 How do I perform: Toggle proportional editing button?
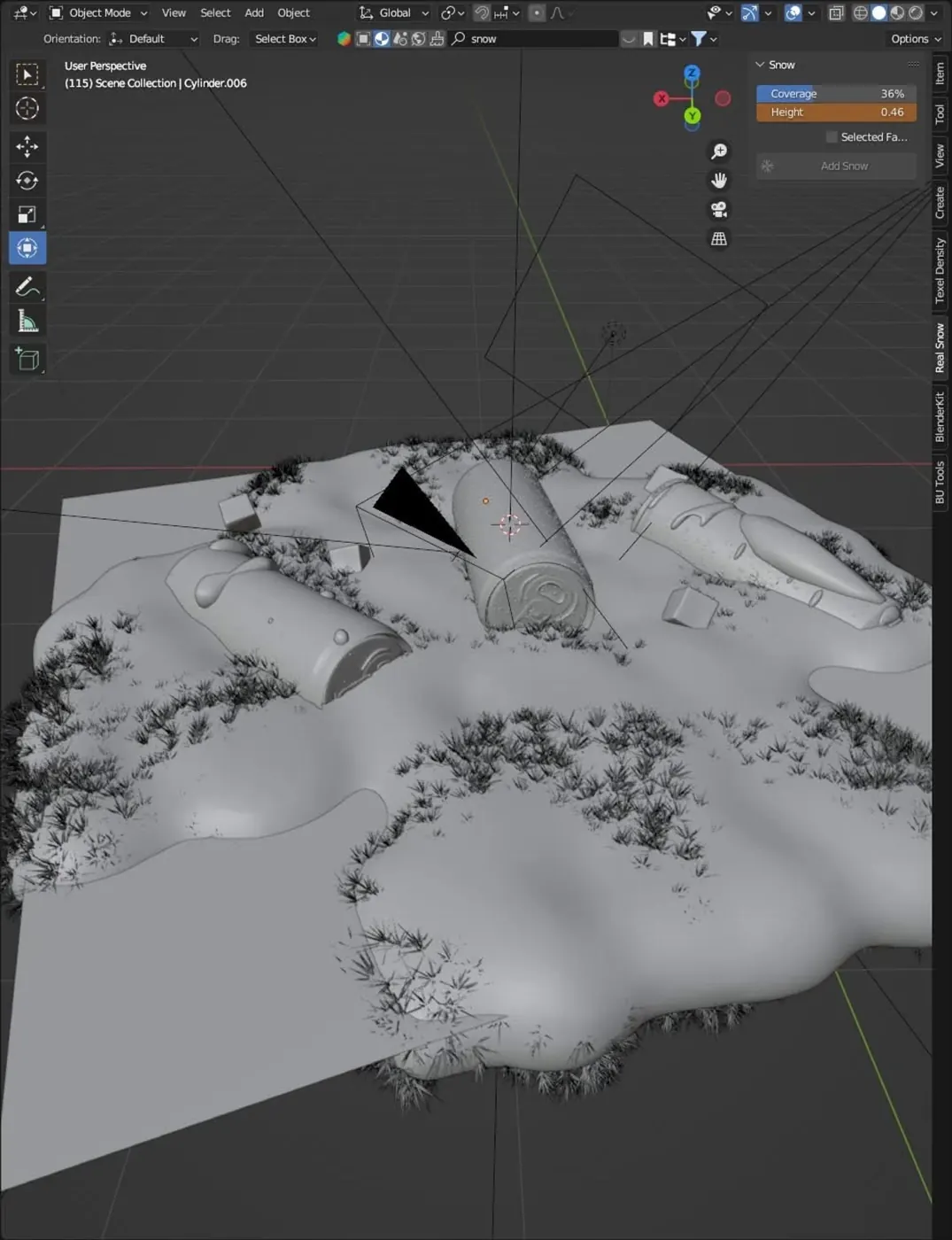pos(537,12)
